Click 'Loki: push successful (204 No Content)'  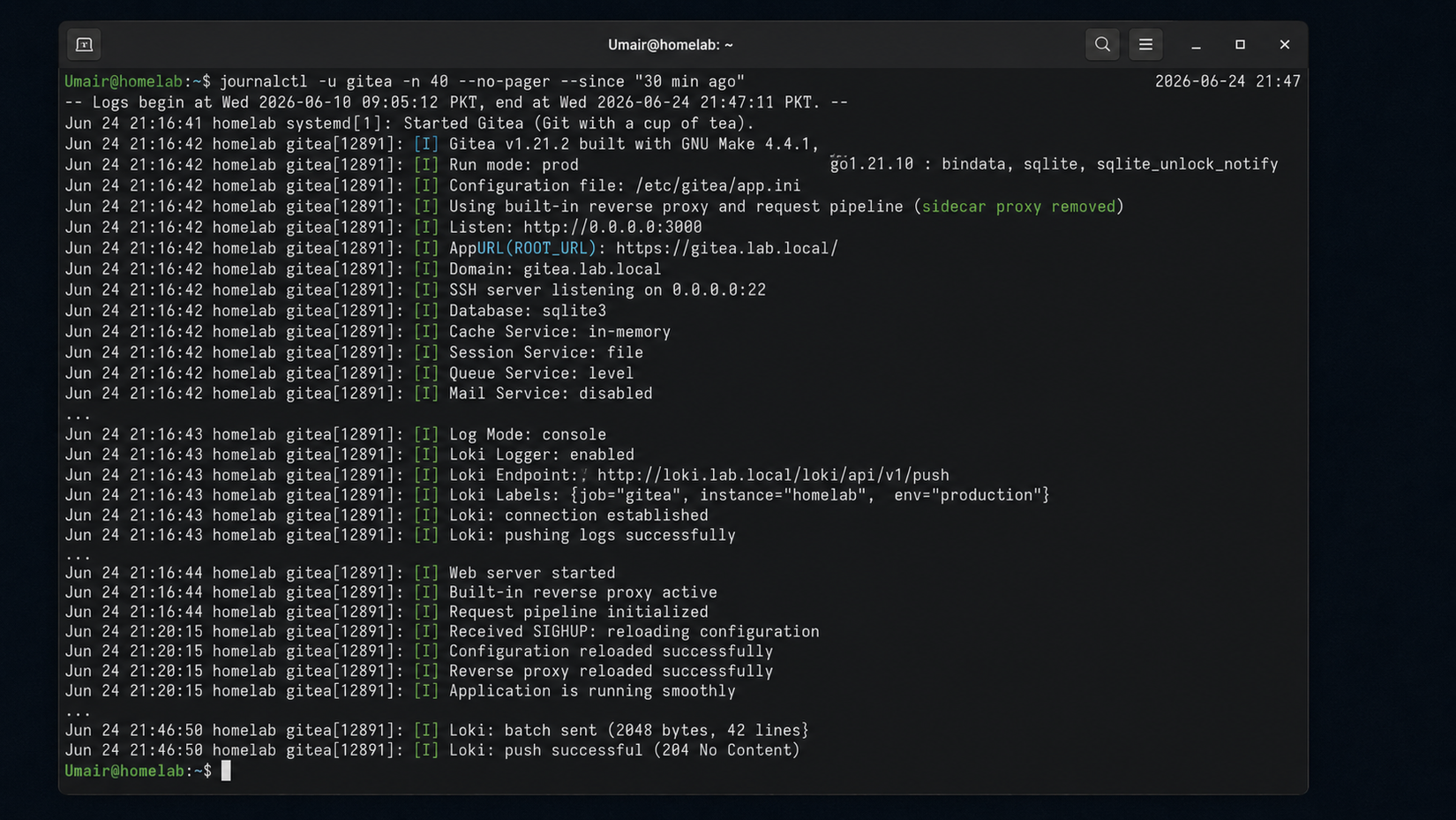(625, 750)
